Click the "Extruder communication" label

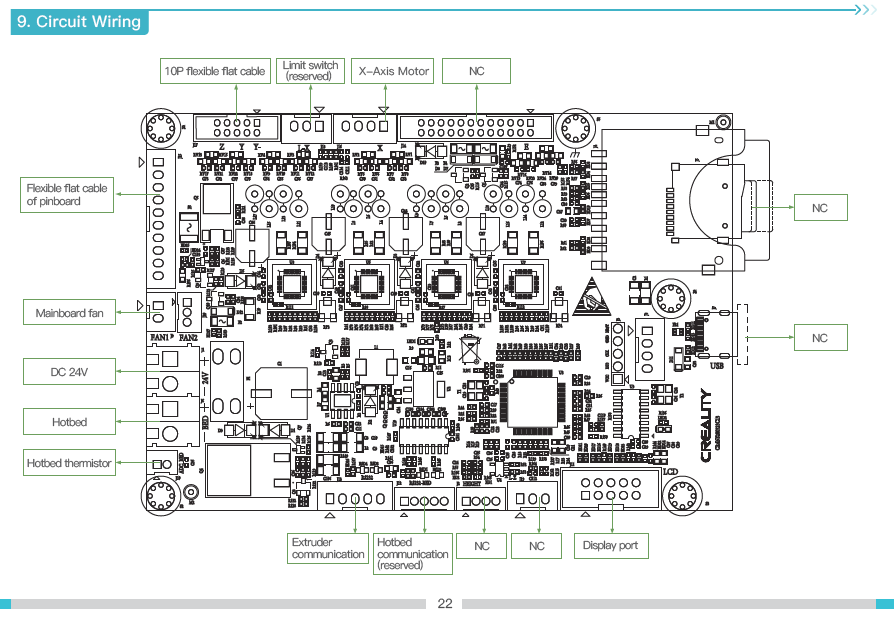(x=328, y=549)
